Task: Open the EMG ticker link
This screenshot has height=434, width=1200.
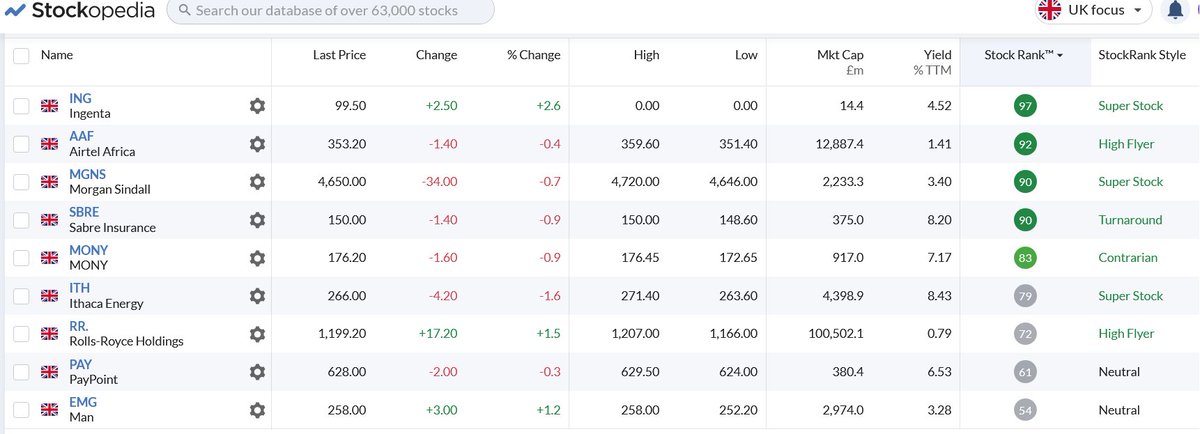Action: (83, 402)
